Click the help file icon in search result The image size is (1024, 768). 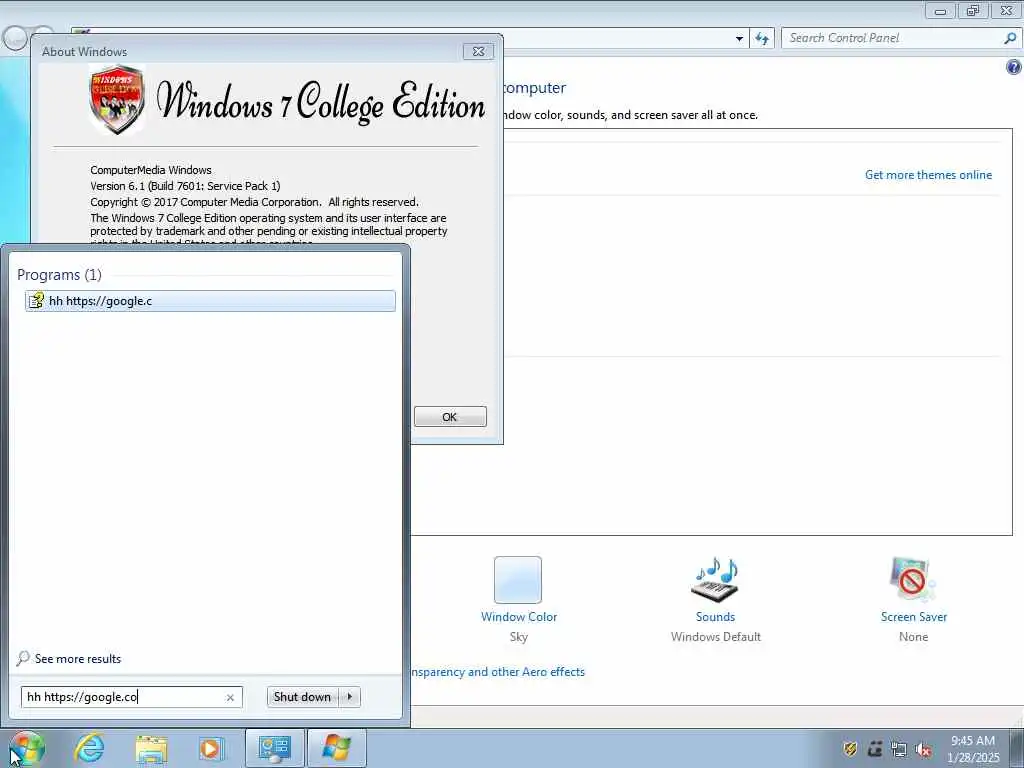[x=36, y=301]
